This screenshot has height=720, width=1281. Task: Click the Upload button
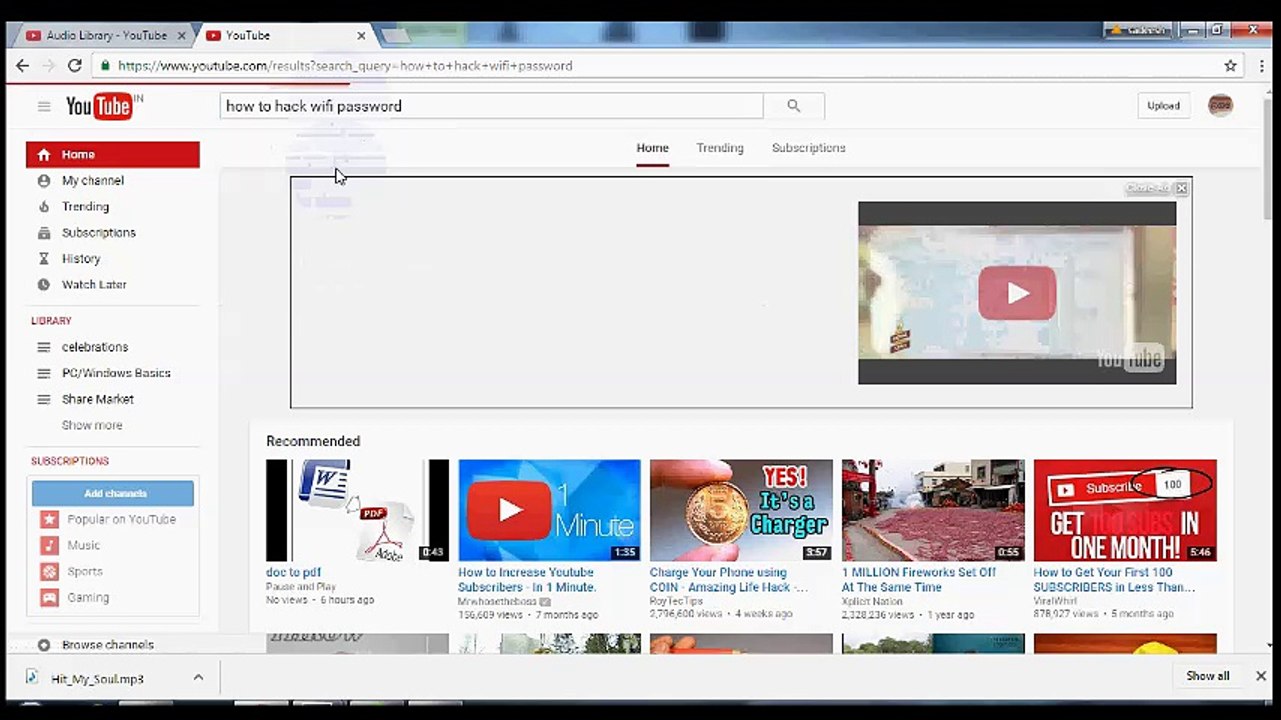coord(1163,106)
